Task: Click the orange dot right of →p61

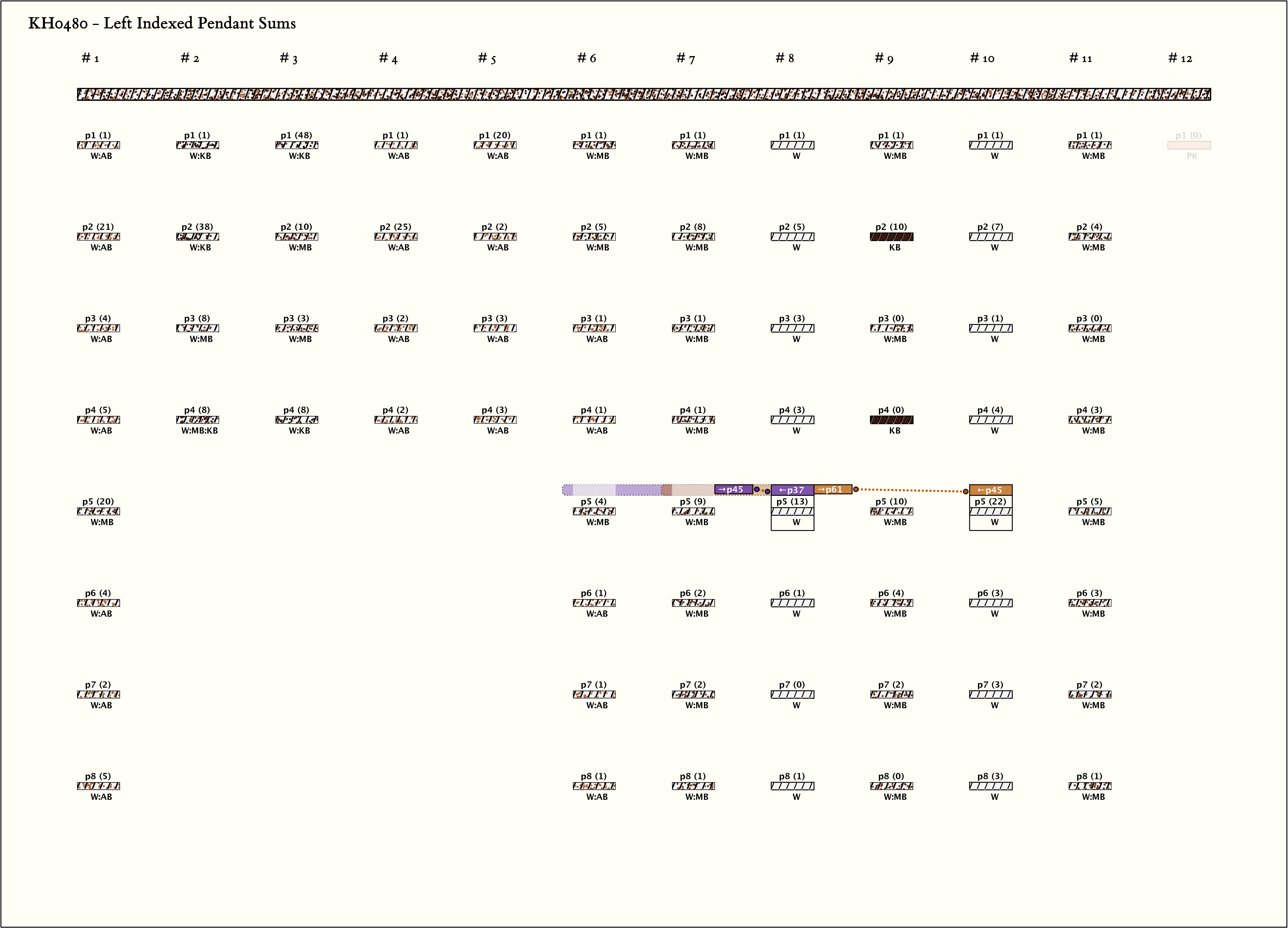Action: pos(856,489)
